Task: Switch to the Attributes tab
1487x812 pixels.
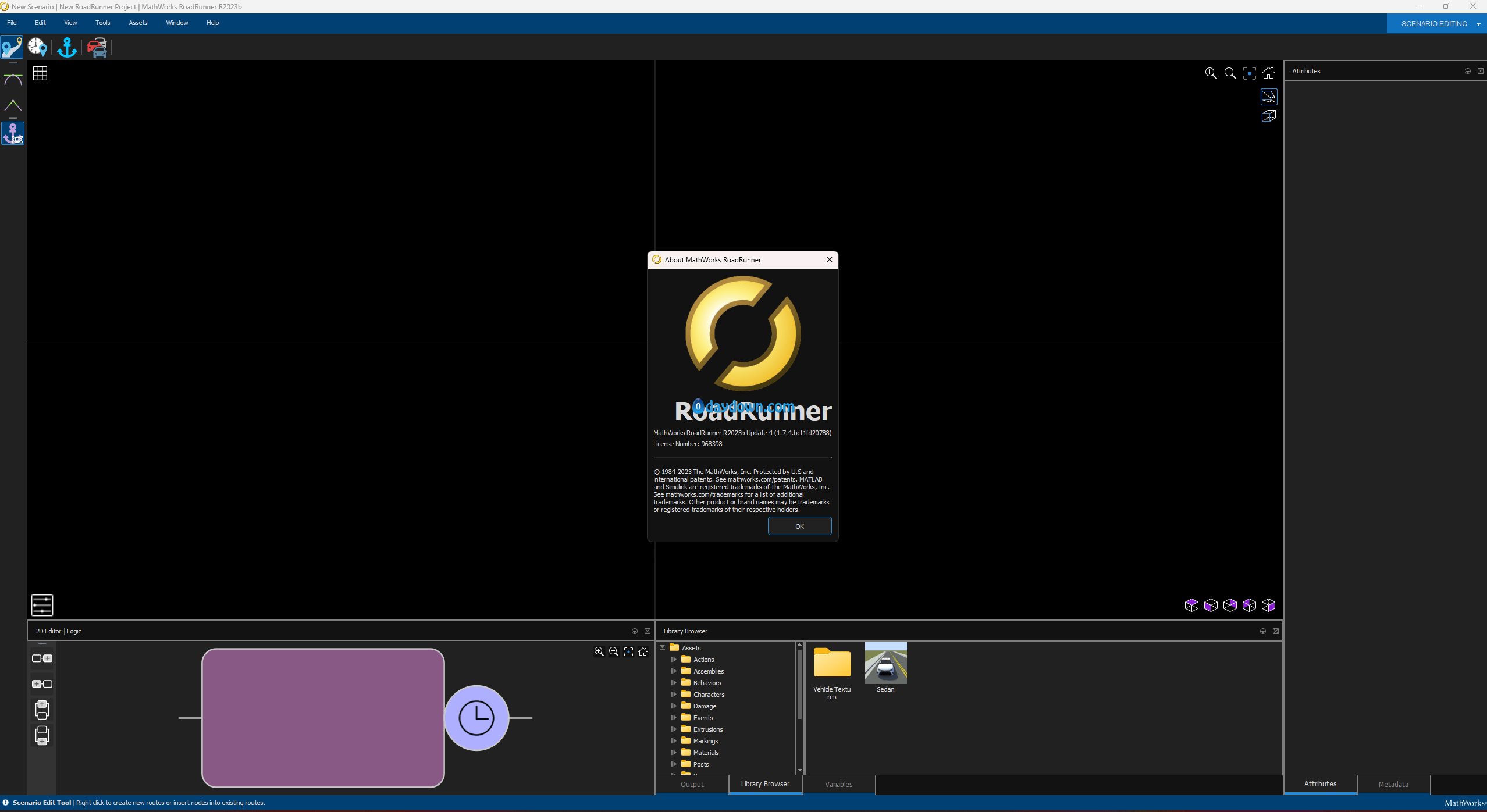Action: 1320,784
